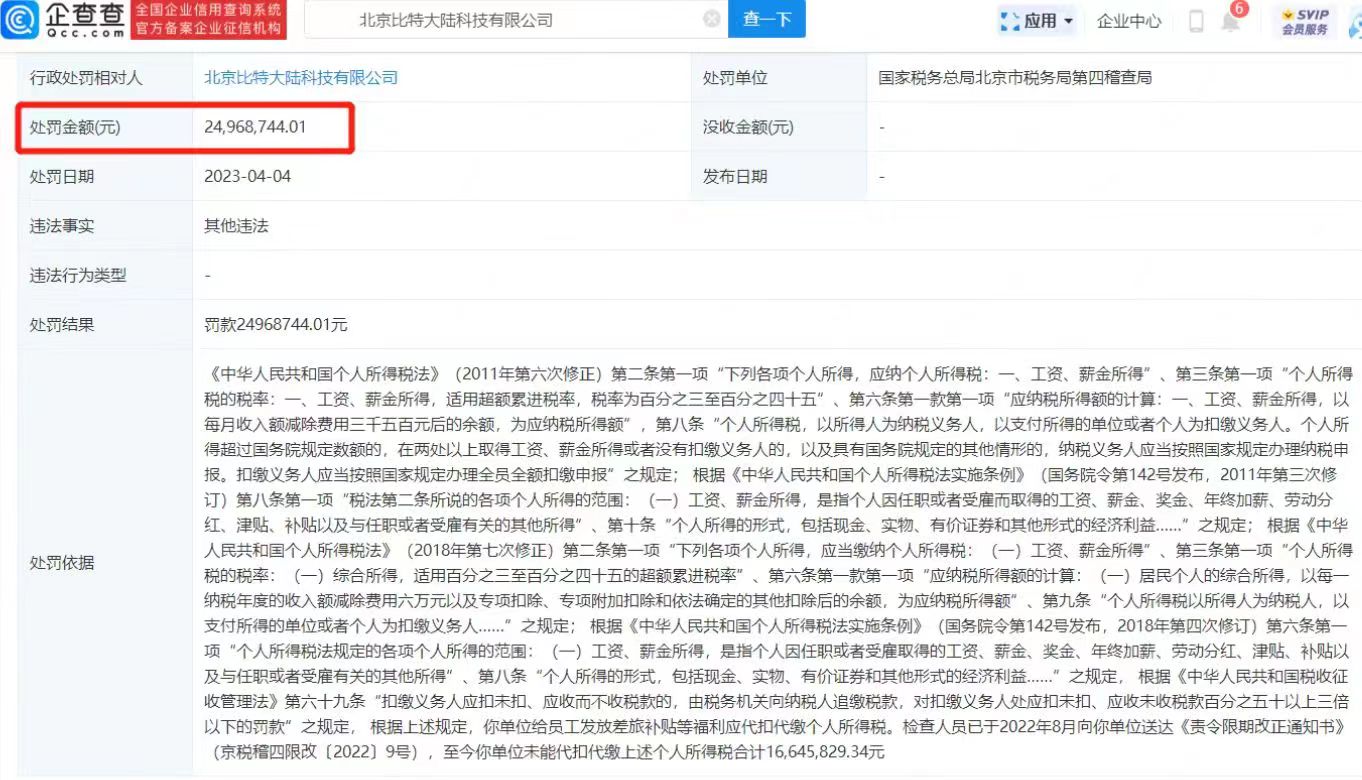
Task: Click the search input field with company name
Action: tap(515, 19)
